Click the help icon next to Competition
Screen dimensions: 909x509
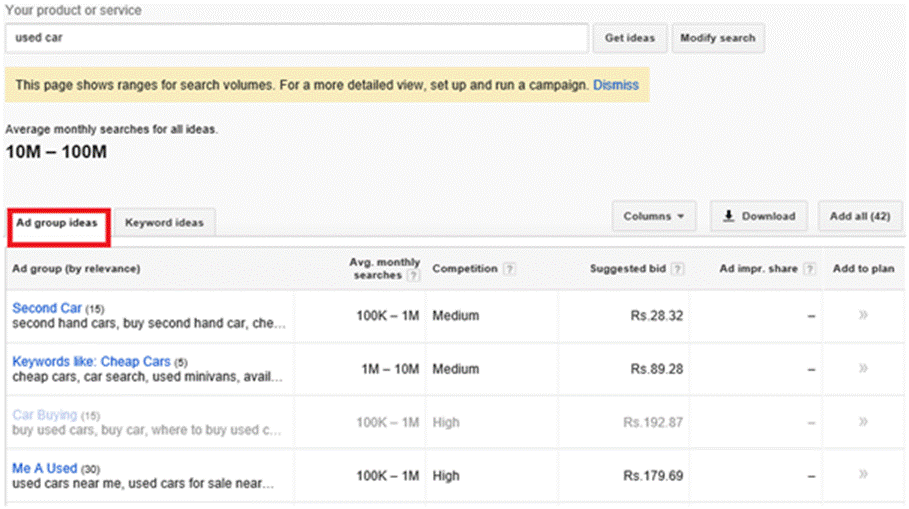[509, 269]
